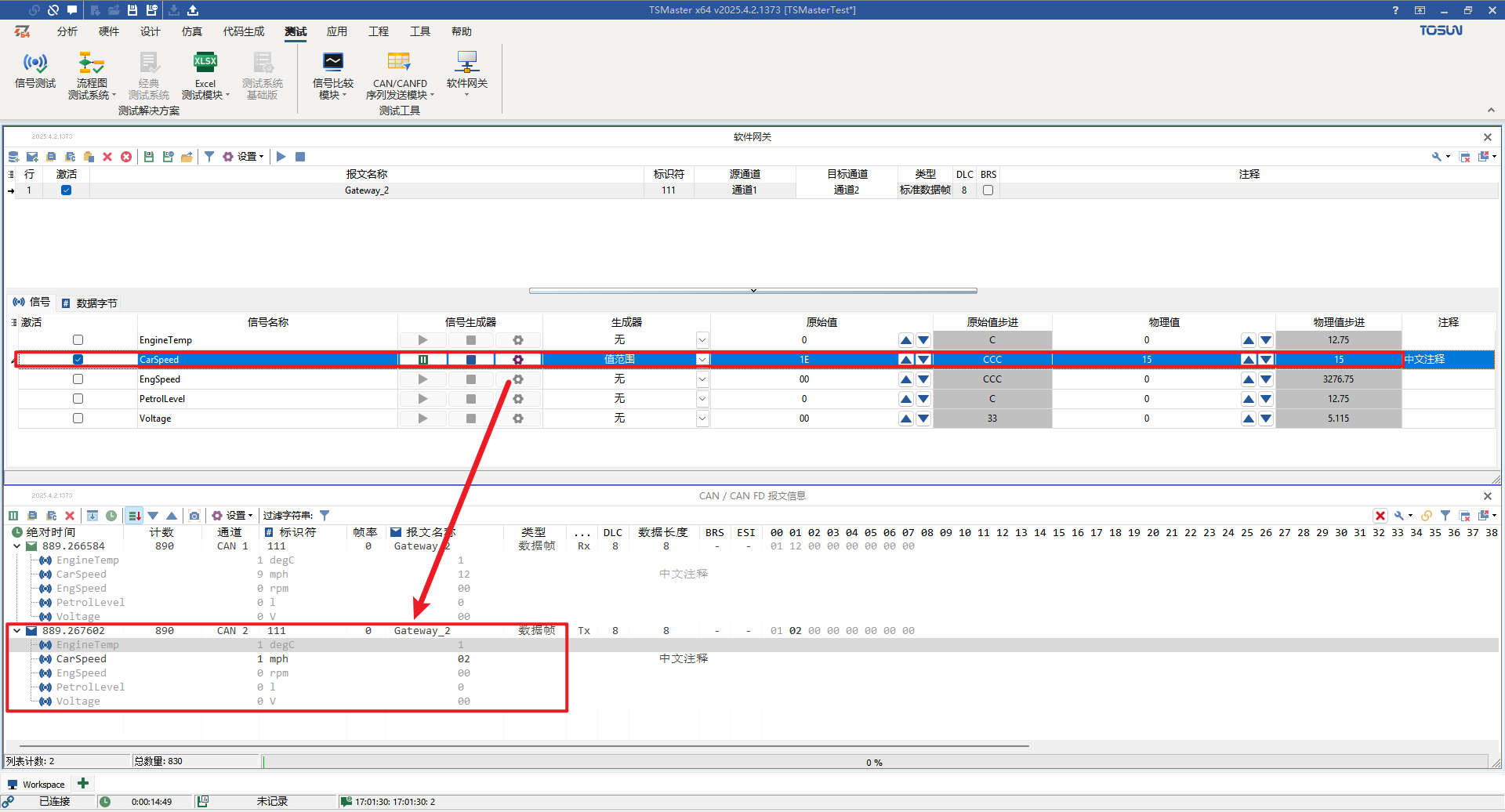Enable the EngSpeed signal checkbox
This screenshot has width=1505, height=812.
click(78, 379)
